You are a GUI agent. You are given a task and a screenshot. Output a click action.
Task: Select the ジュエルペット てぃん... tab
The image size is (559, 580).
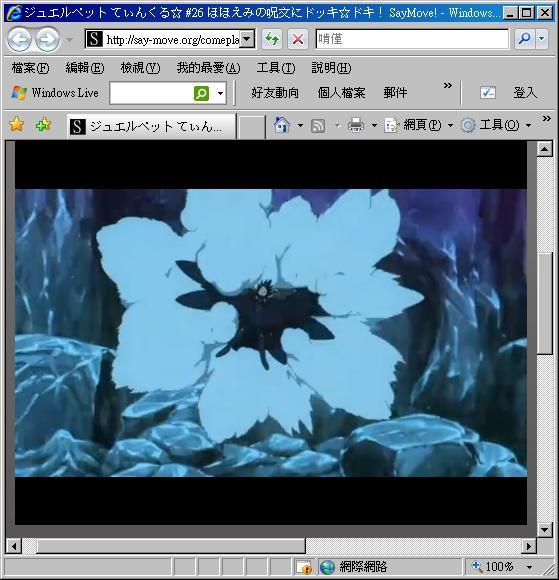[x=151, y=127]
